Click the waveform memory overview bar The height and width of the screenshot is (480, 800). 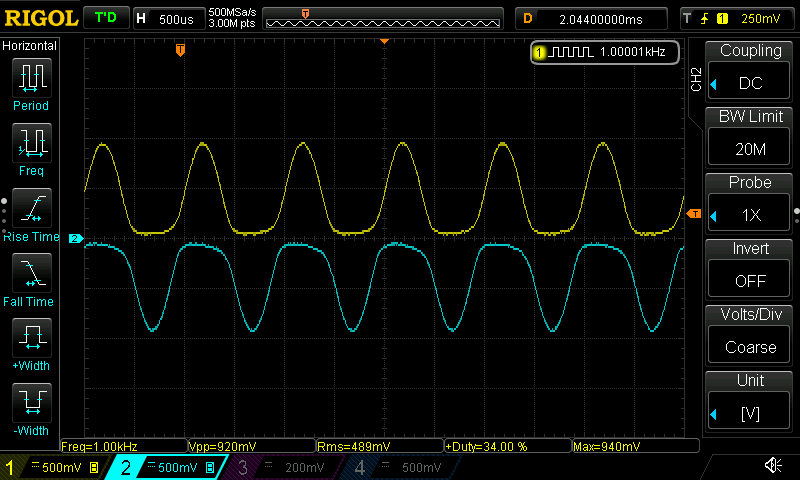coord(383,19)
